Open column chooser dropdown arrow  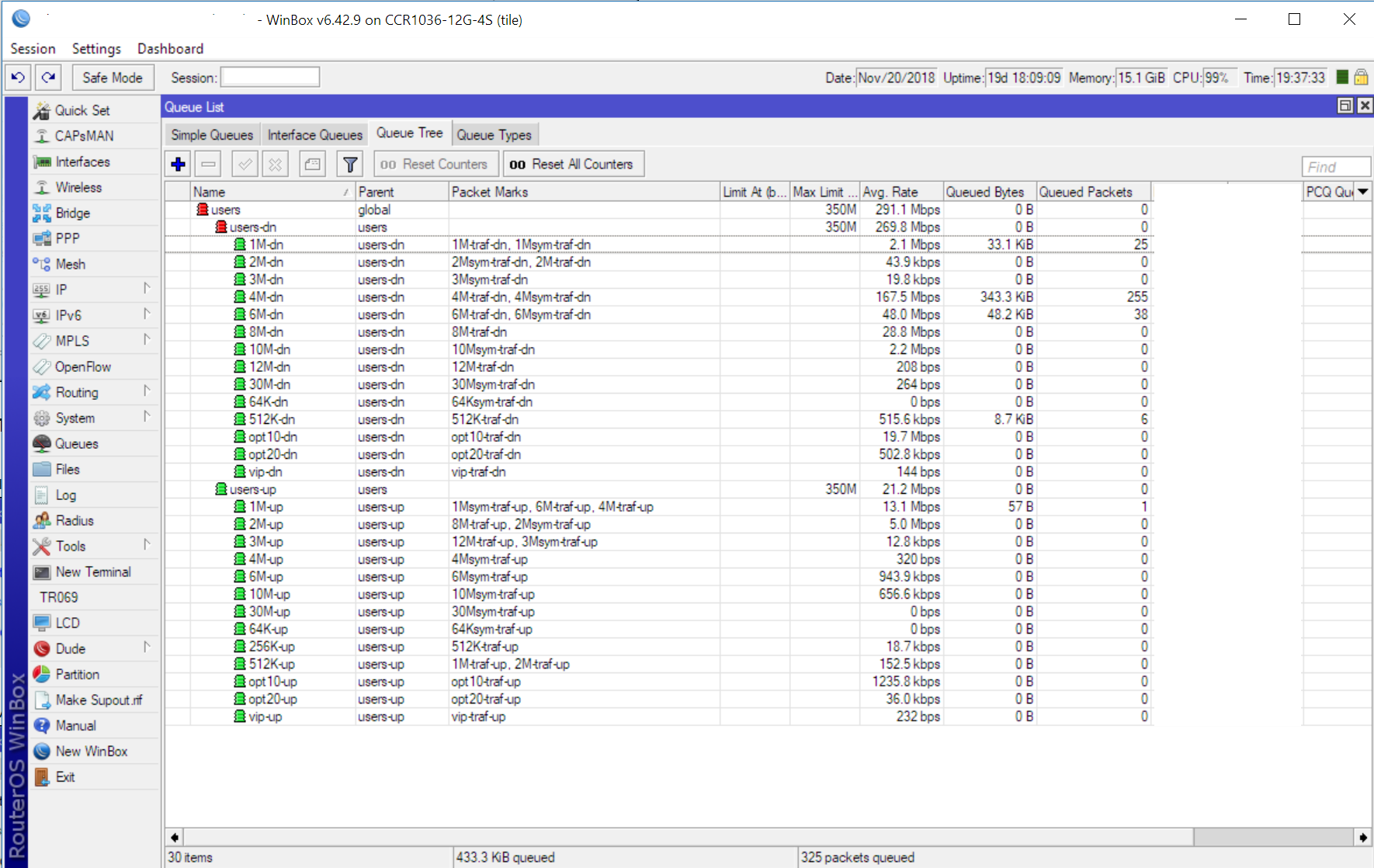click(1363, 192)
